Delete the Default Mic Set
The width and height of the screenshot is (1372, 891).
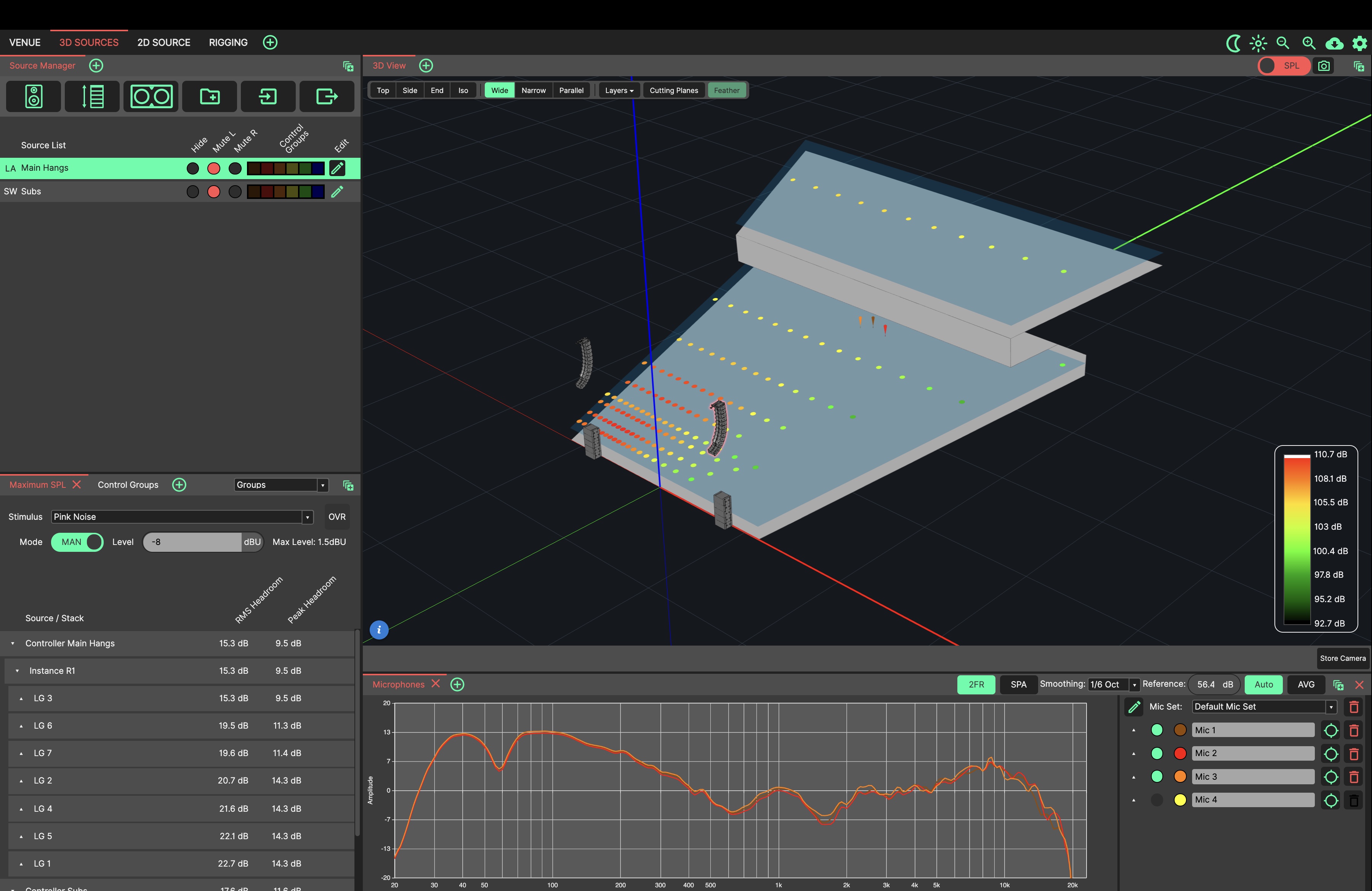[x=1354, y=707]
